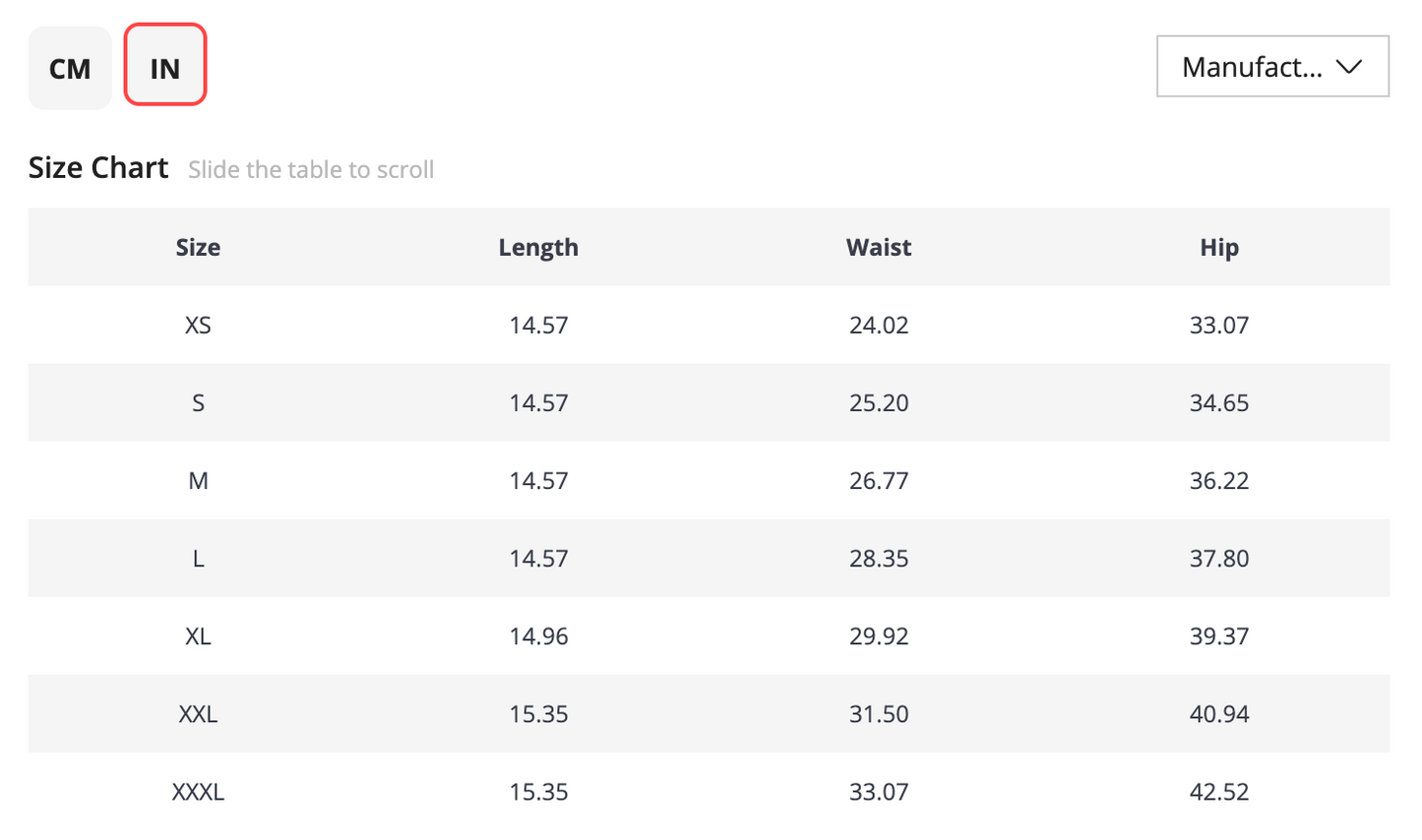Click 'Slide the table to scroll' hint

311,170
